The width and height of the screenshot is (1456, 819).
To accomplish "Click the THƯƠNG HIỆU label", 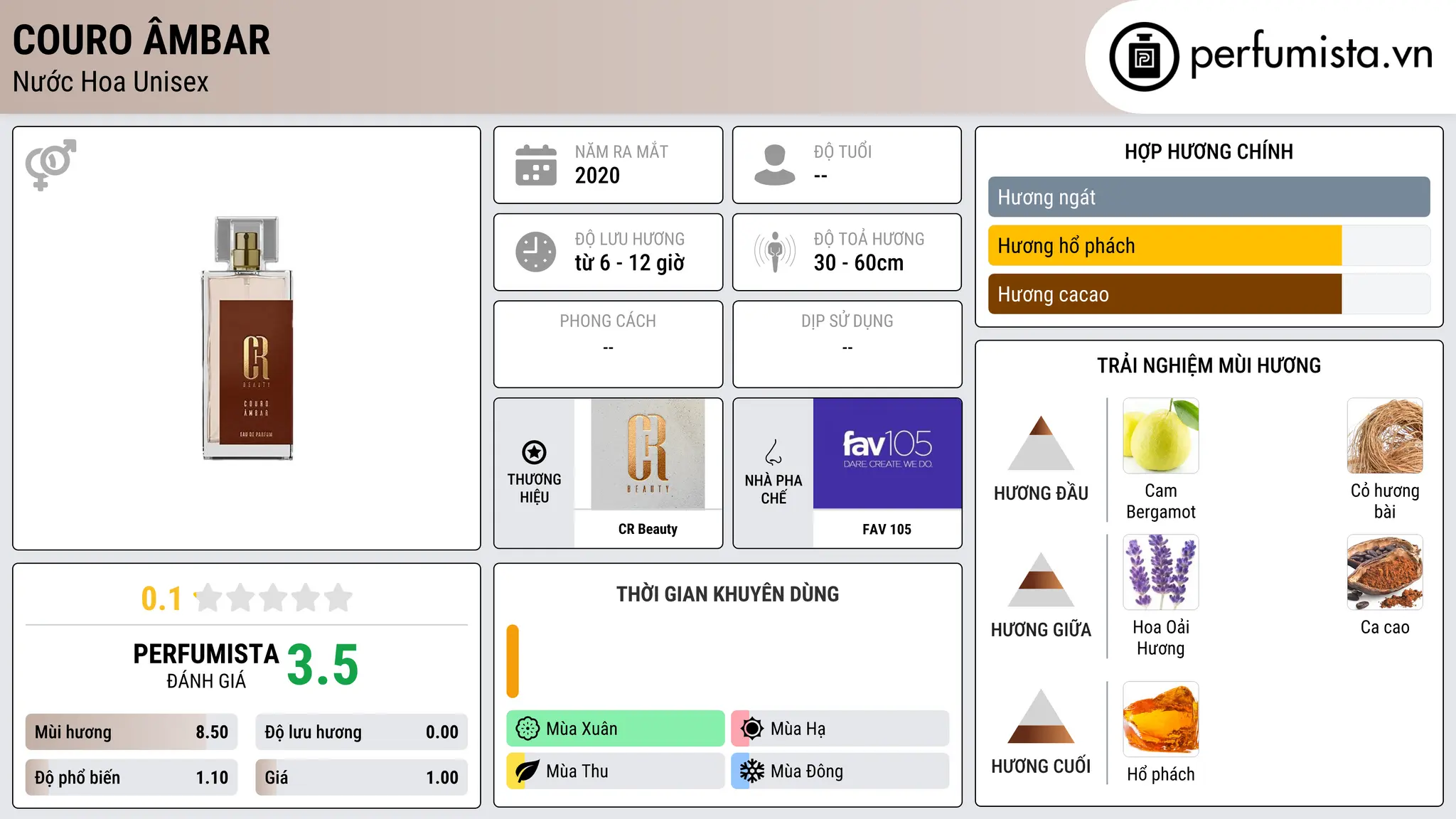I will click(534, 488).
